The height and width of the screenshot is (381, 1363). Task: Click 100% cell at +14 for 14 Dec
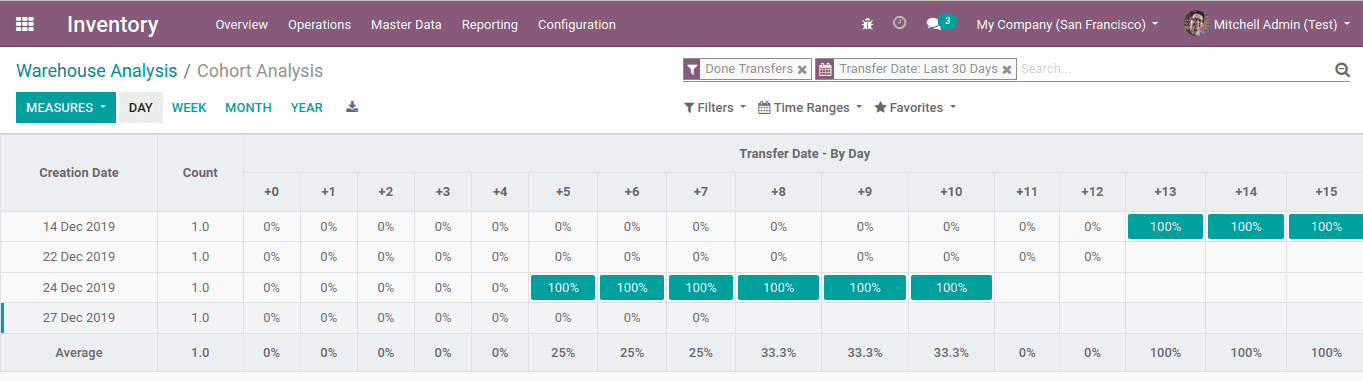1246,227
